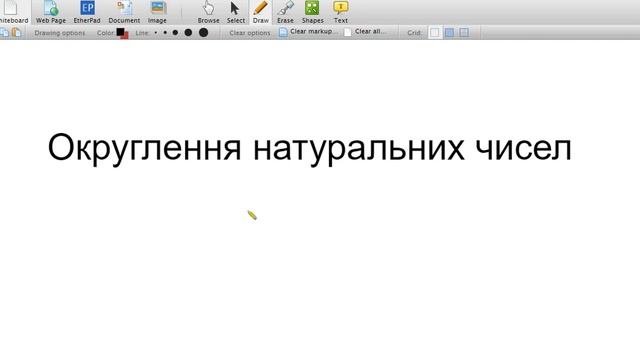Click Clear markup button
The width and height of the screenshot is (640, 360).
point(309,32)
